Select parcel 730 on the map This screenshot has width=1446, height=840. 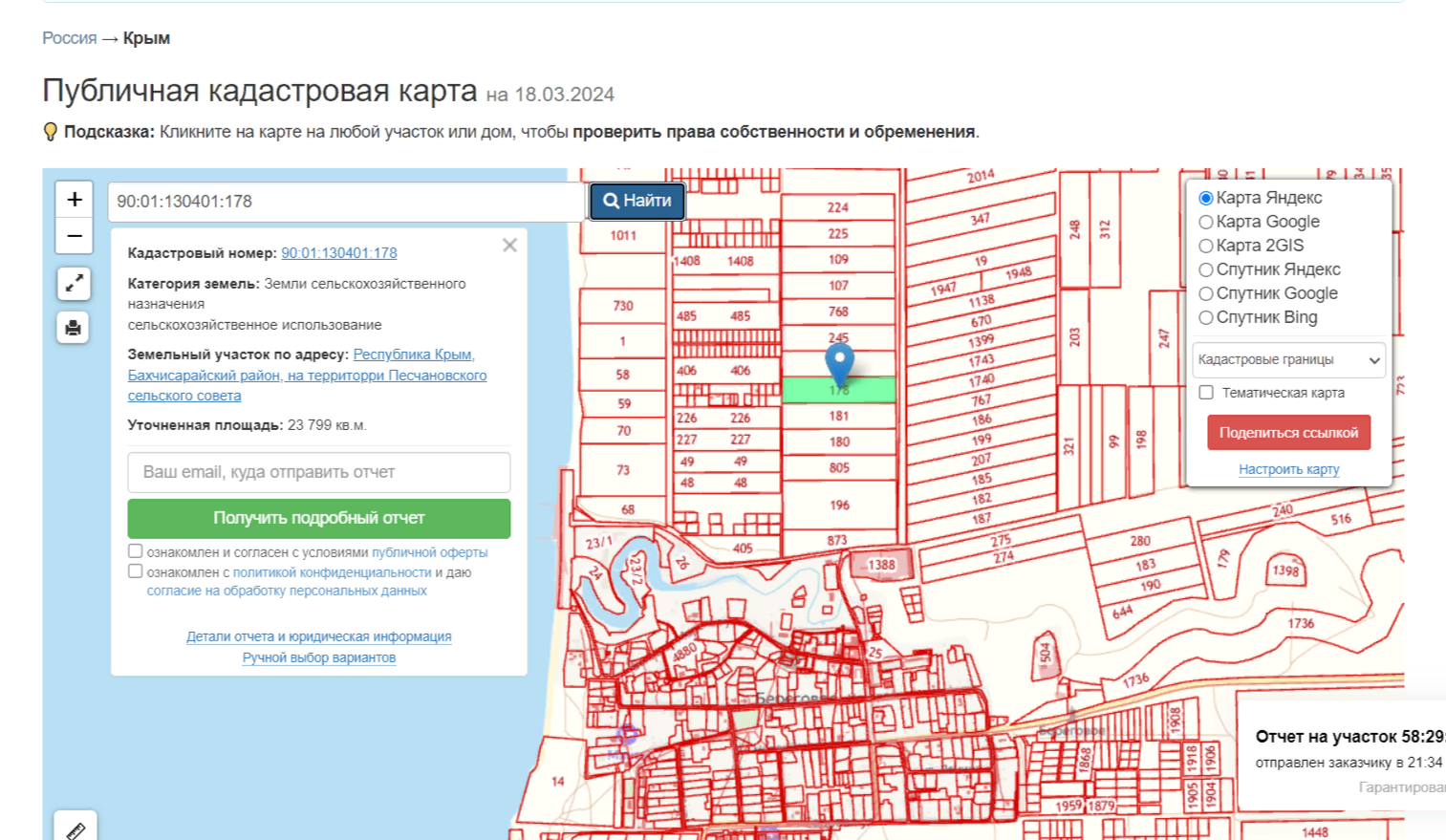(623, 306)
